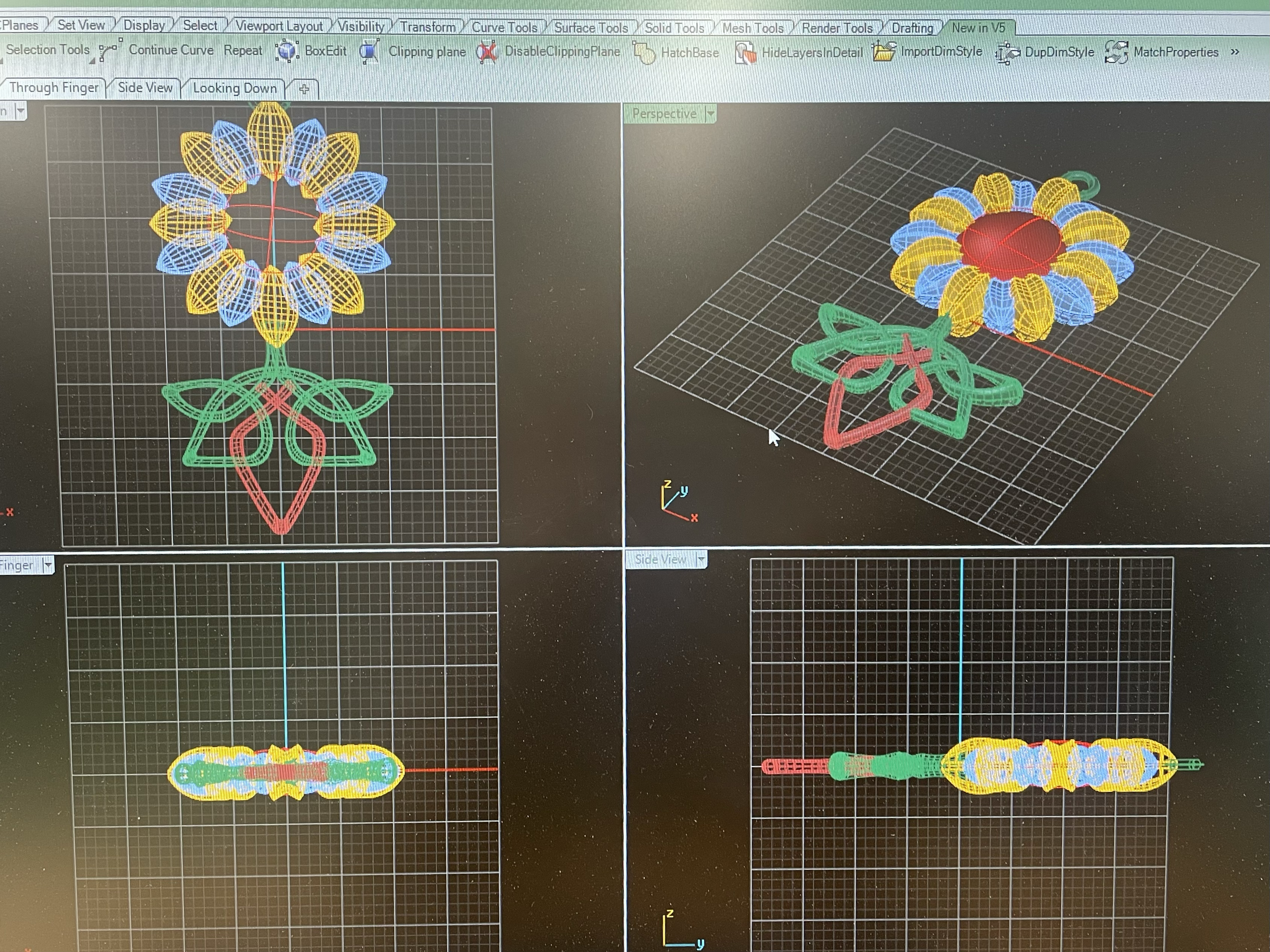Click the Selection Tools button
The width and height of the screenshot is (1270, 952).
[48, 50]
